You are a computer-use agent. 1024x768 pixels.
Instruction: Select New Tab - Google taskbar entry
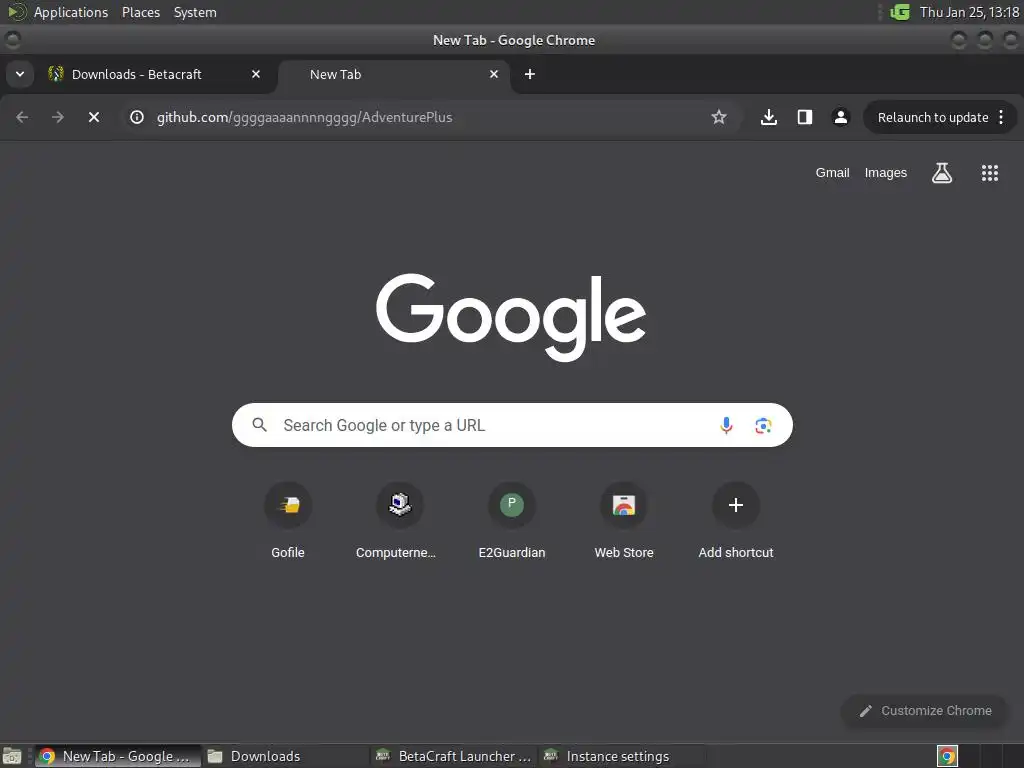[118, 756]
